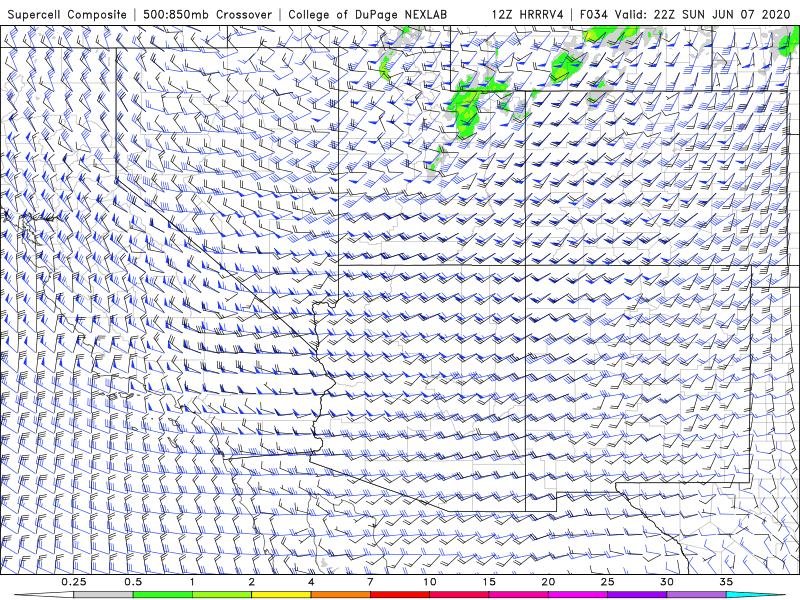This screenshot has height=600, width=800.
Task: Click the 'F034' forecast hour text
Action: 594,15
